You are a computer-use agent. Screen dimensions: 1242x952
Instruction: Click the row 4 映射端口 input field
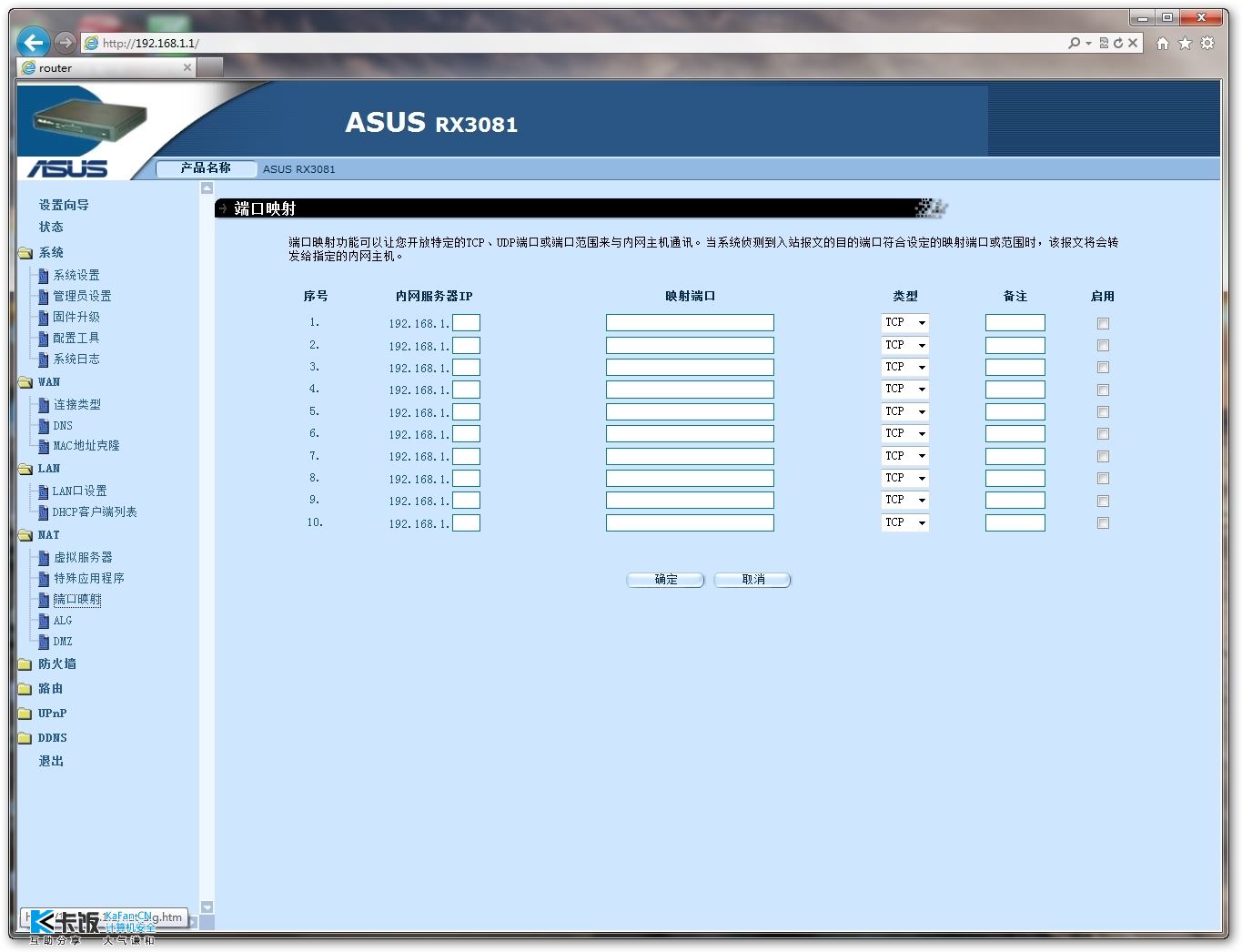point(690,390)
